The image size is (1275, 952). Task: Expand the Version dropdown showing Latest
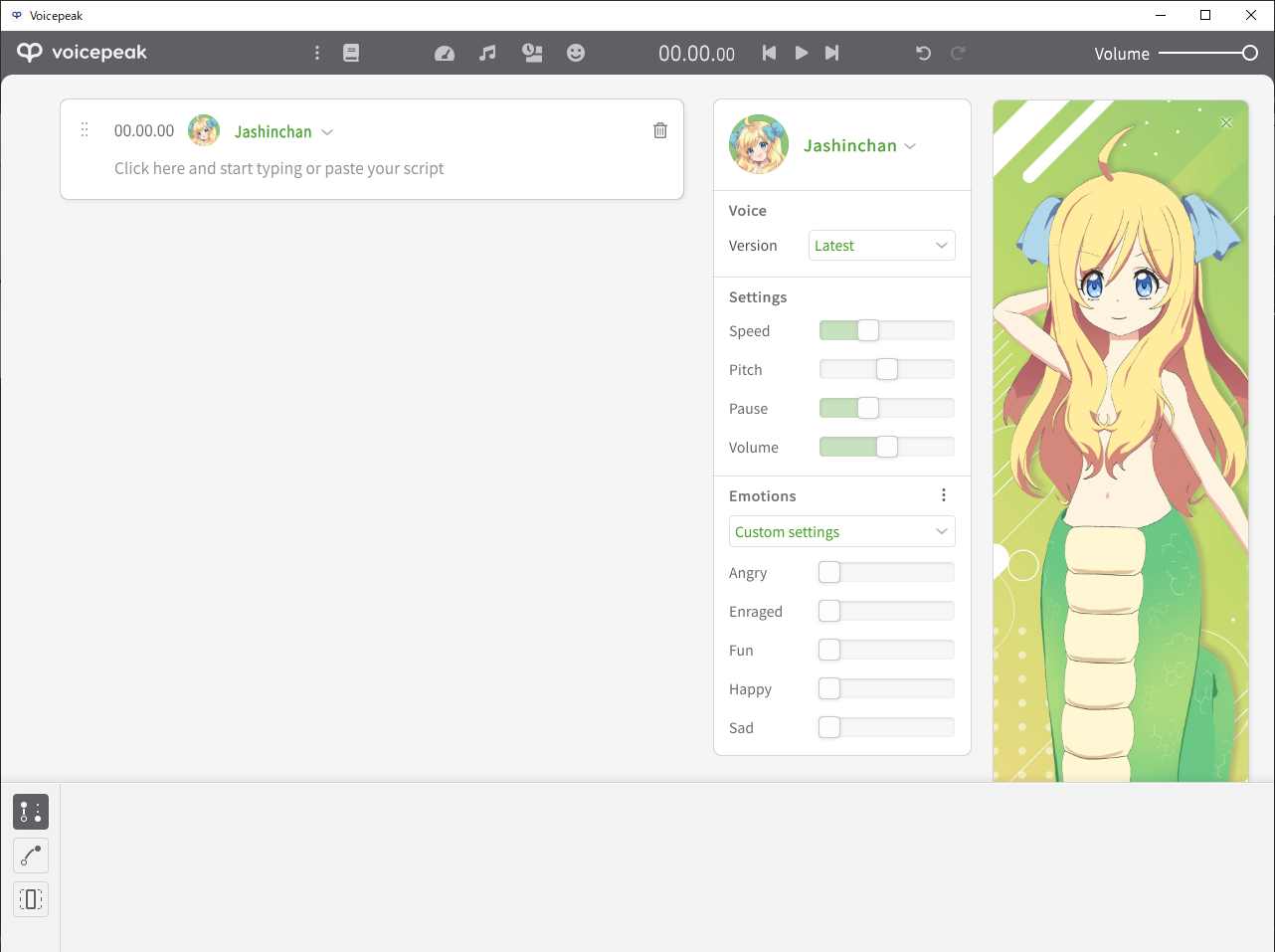(x=881, y=246)
